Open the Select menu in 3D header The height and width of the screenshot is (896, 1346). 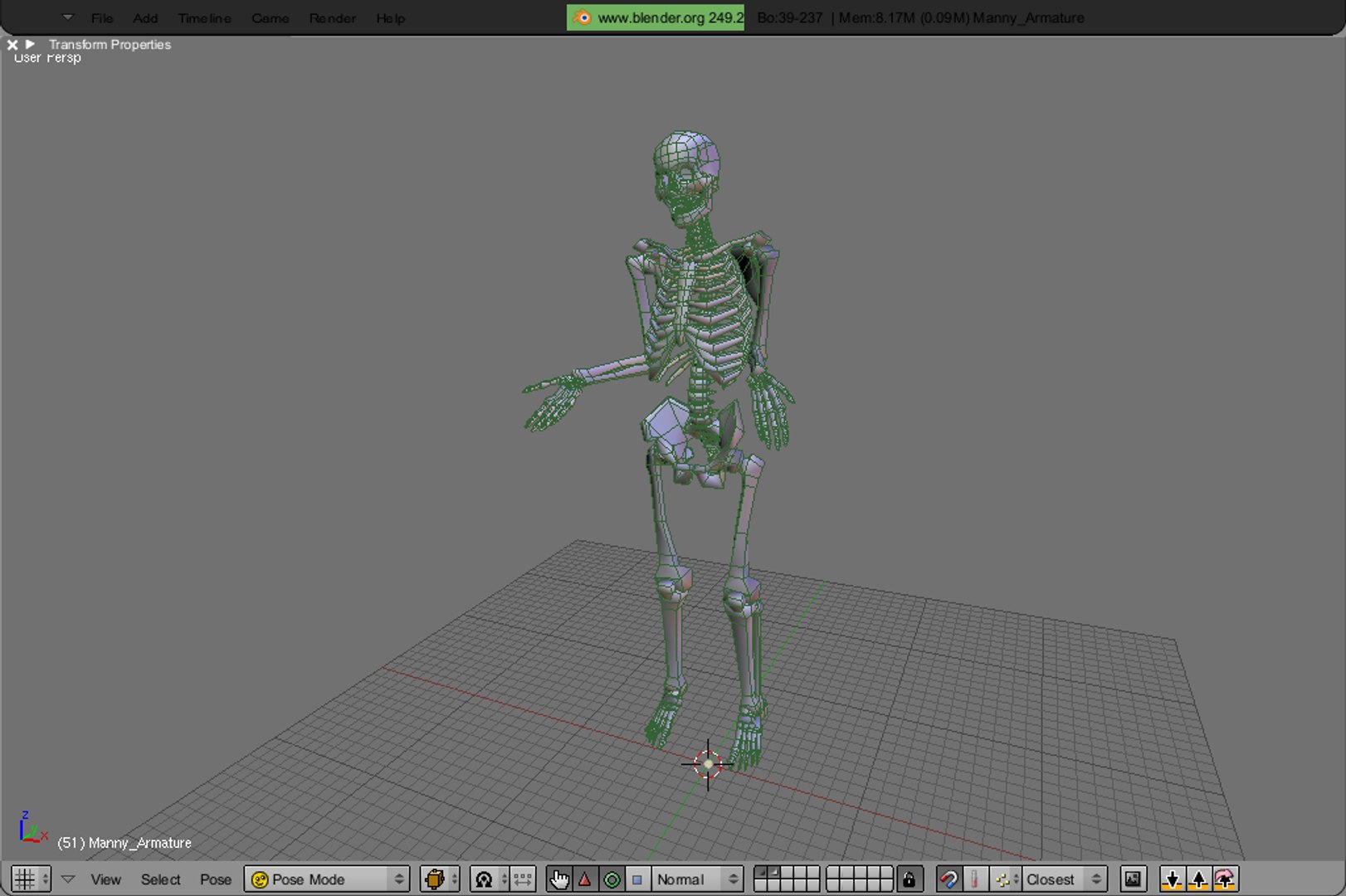pyautogui.click(x=160, y=879)
